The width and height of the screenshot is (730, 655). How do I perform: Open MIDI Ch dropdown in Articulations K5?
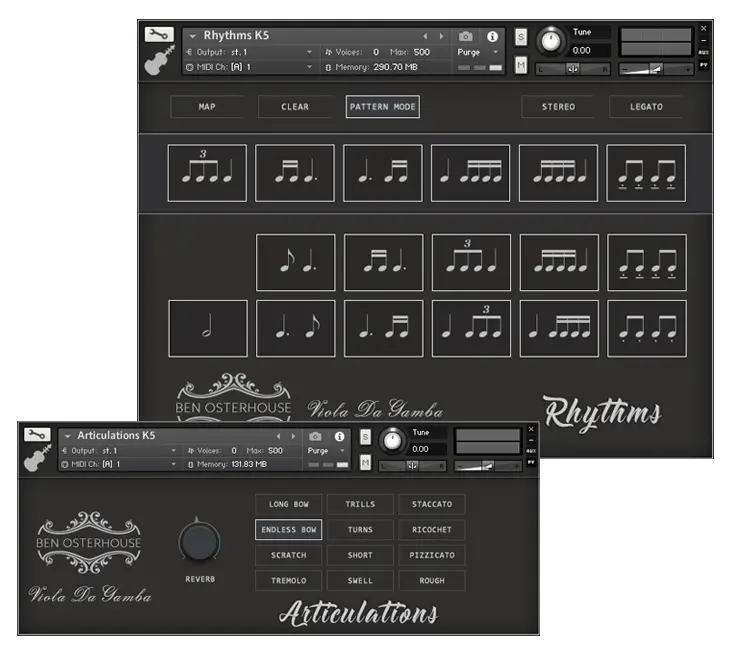pos(174,464)
